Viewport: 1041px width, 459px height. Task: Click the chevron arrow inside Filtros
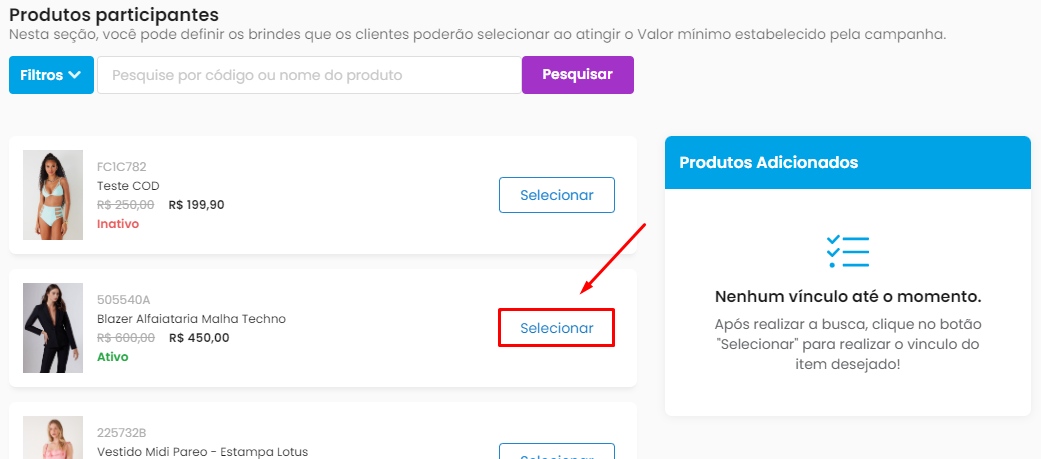point(75,75)
